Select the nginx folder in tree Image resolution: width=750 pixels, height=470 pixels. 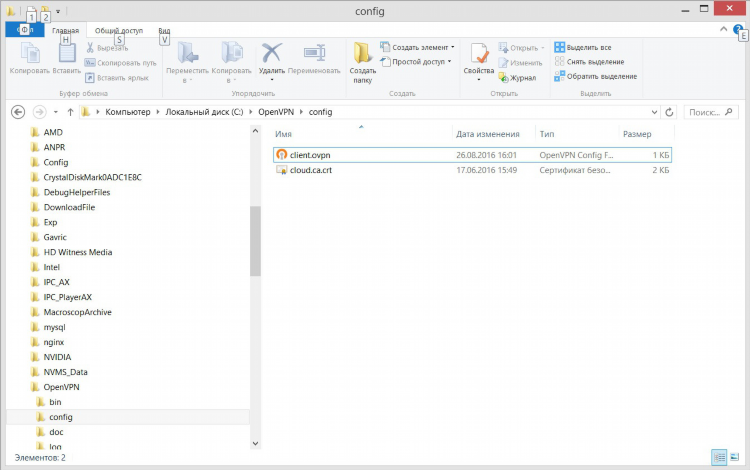tap(54, 342)
